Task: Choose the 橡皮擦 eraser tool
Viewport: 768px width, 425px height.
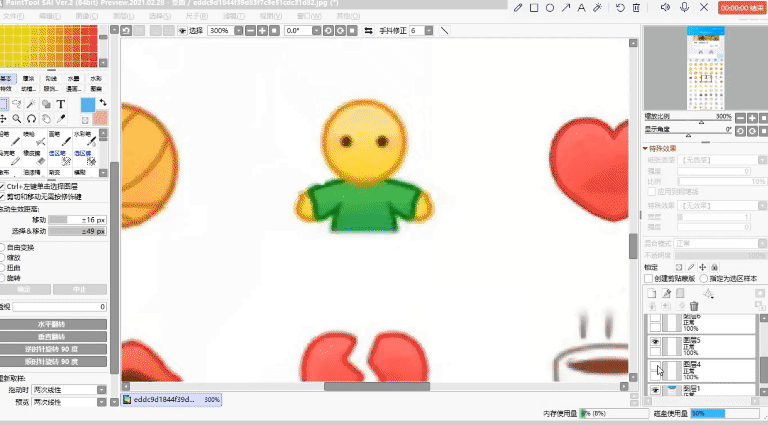Action: tap(35, 158)
